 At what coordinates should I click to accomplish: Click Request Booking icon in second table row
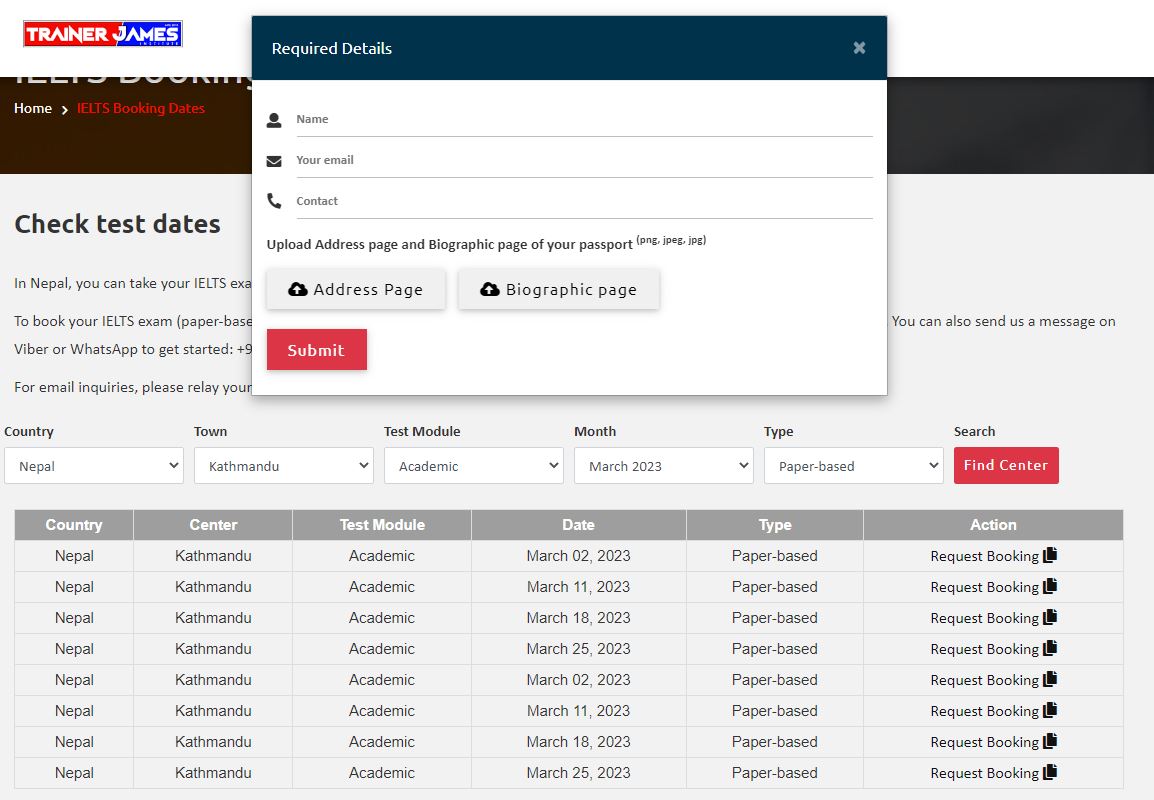[x=1050, y=586]
